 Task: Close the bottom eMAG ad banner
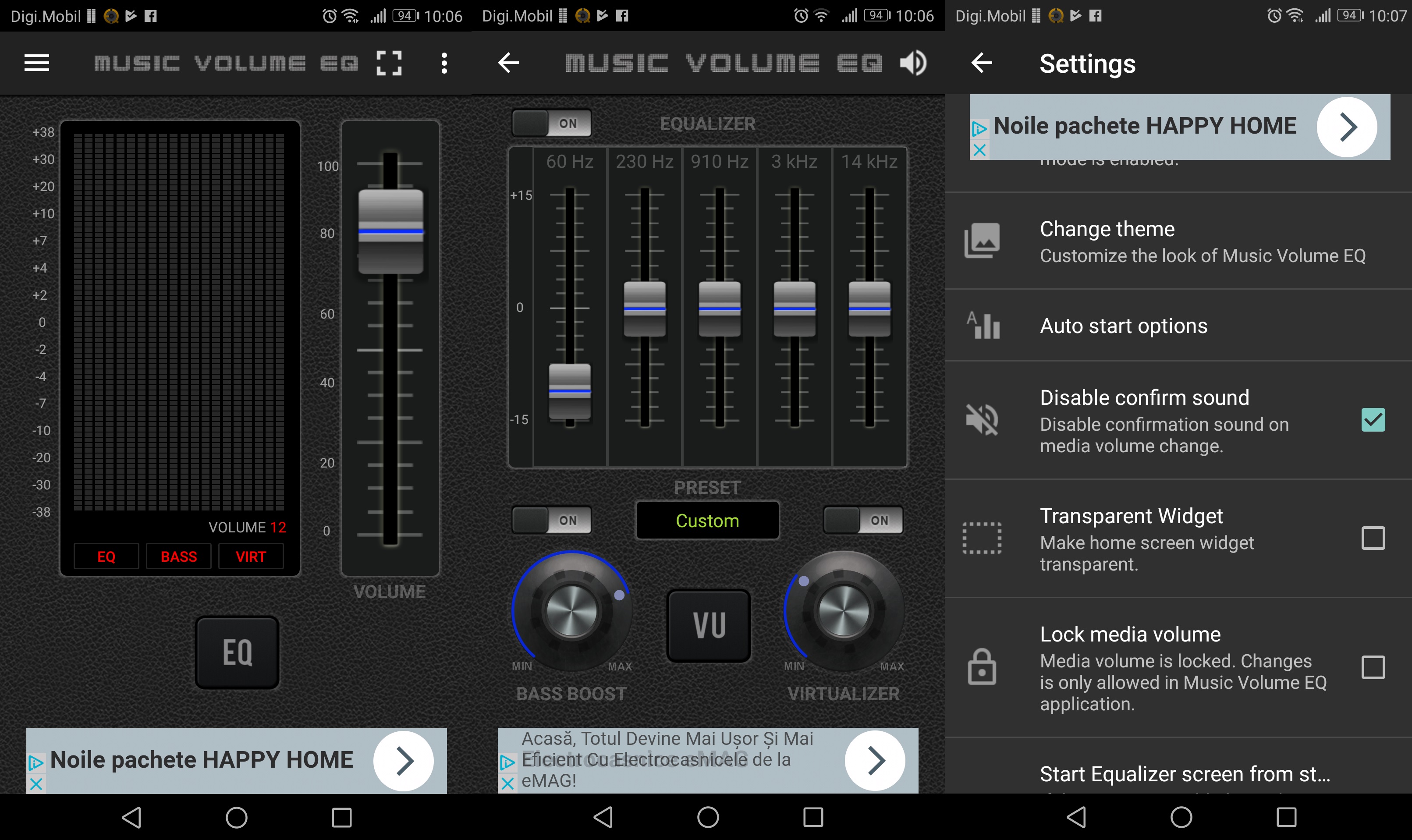pos(507,783)
